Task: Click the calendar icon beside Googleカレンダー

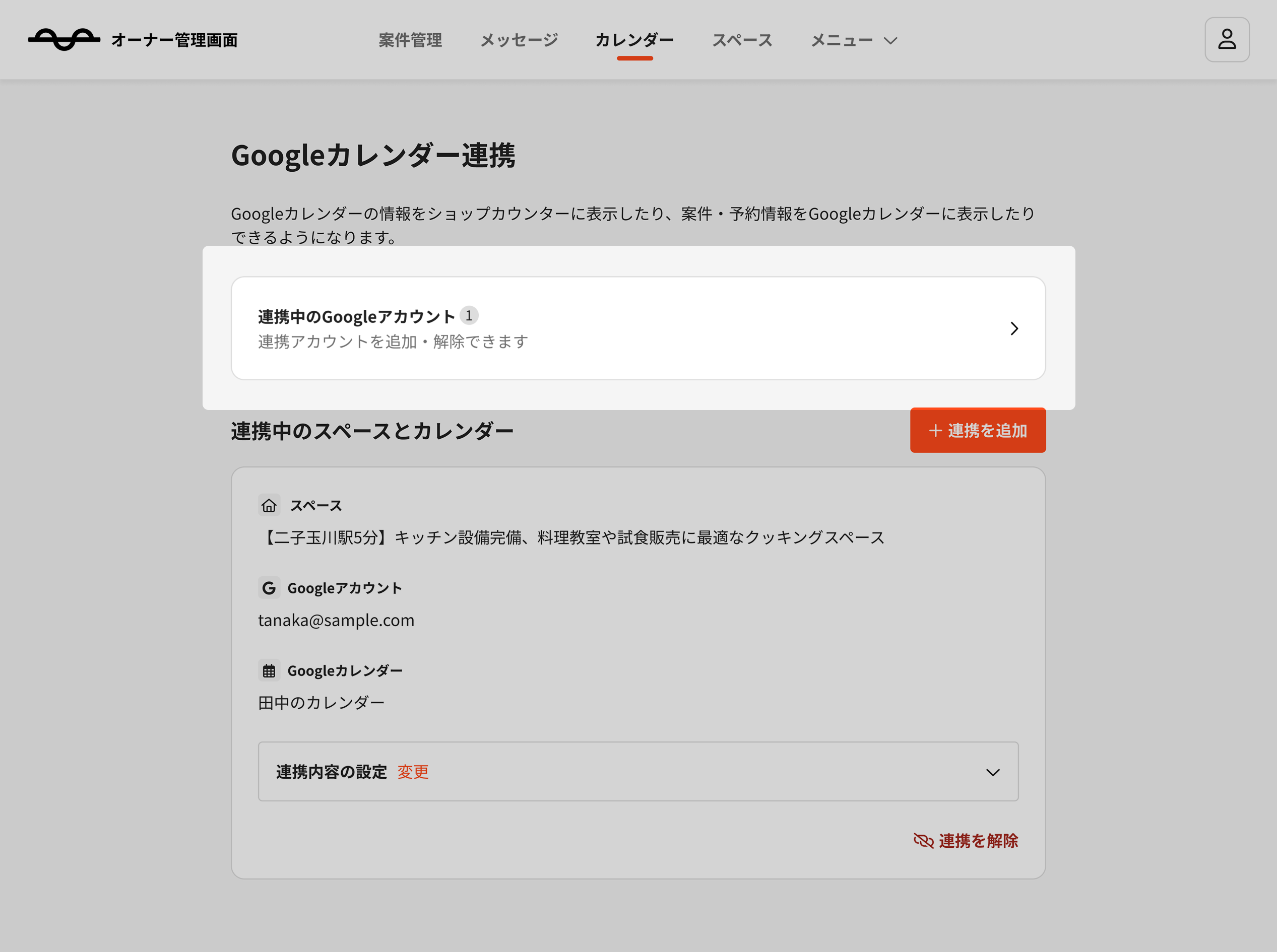Action: [x=269, y=670]
